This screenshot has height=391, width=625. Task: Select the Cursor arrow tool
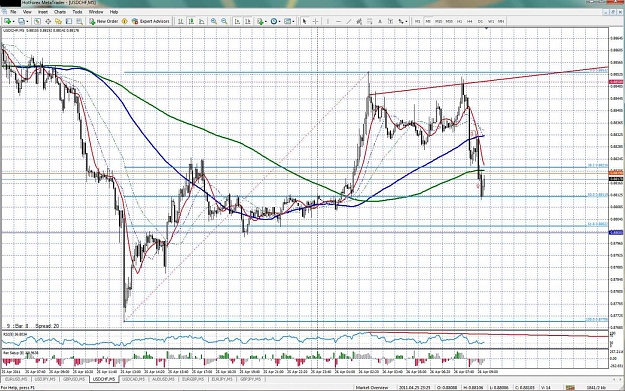(305, 21)
